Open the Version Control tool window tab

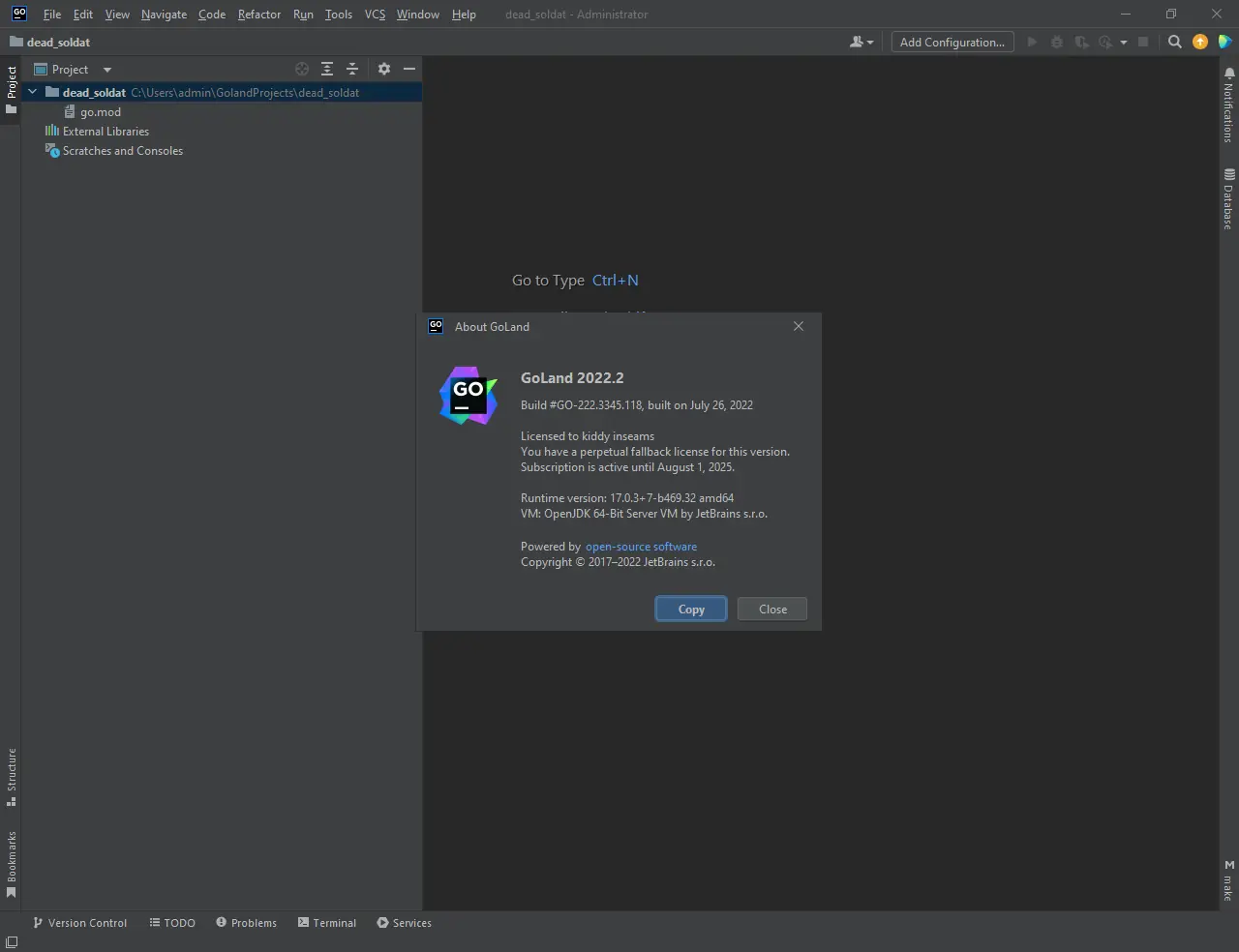click(x=80, y=923)
